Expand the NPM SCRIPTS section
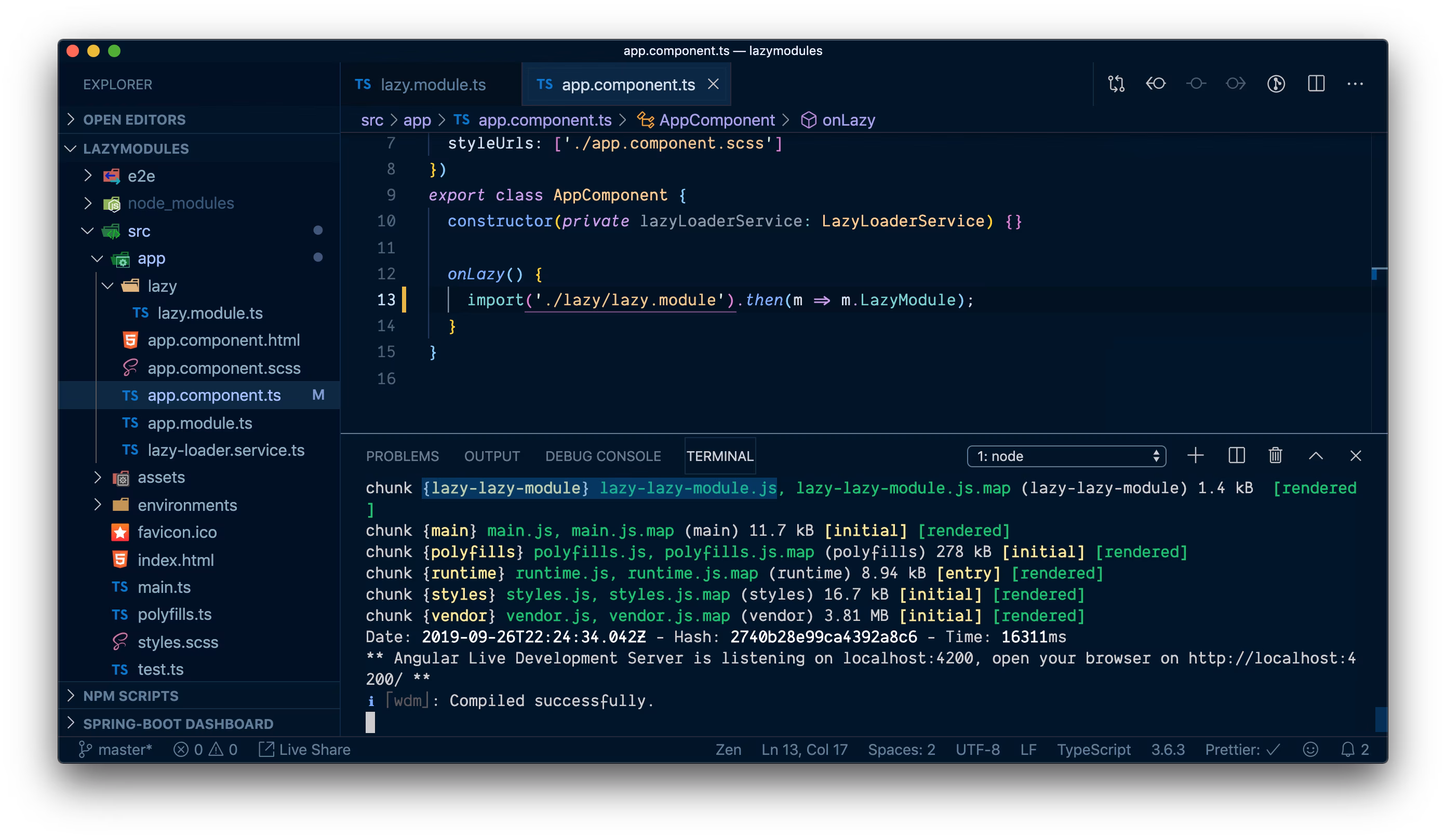This screenshot has width=1446, height=840. tap(131, 696)
